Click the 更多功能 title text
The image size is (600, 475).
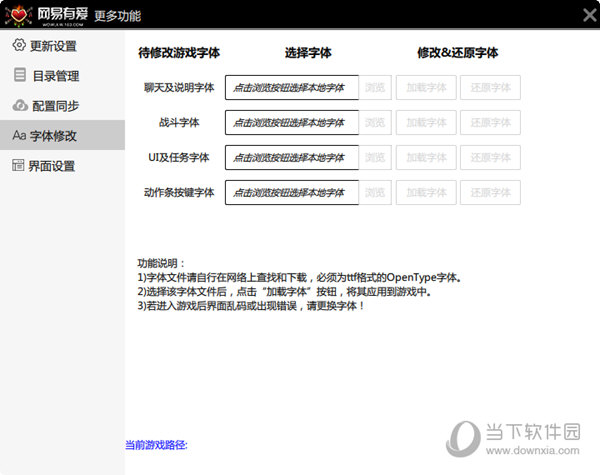pyautogui.click(x=117, y=16)
